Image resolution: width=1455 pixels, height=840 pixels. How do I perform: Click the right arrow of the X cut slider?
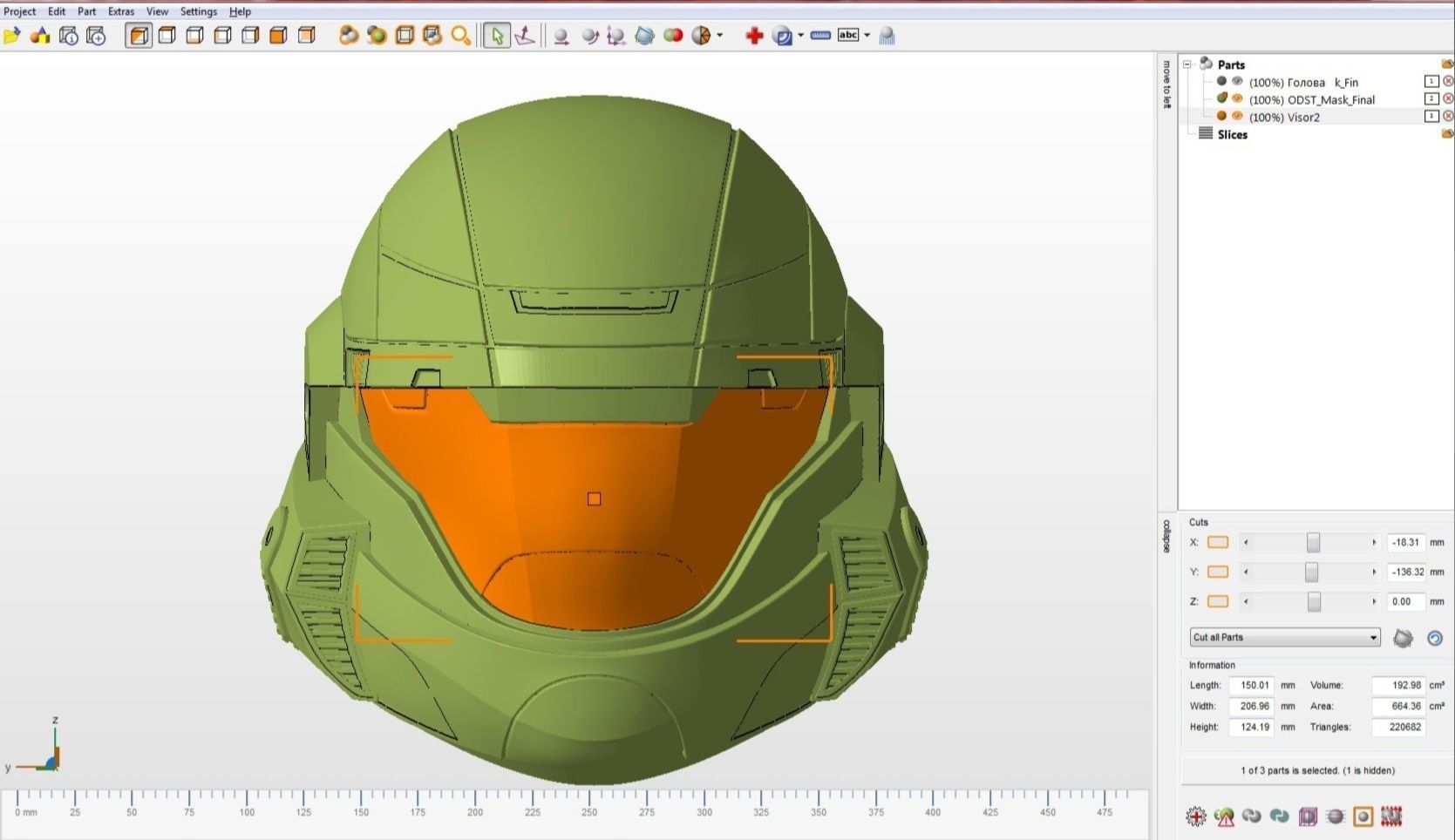tap(1374, 542)
